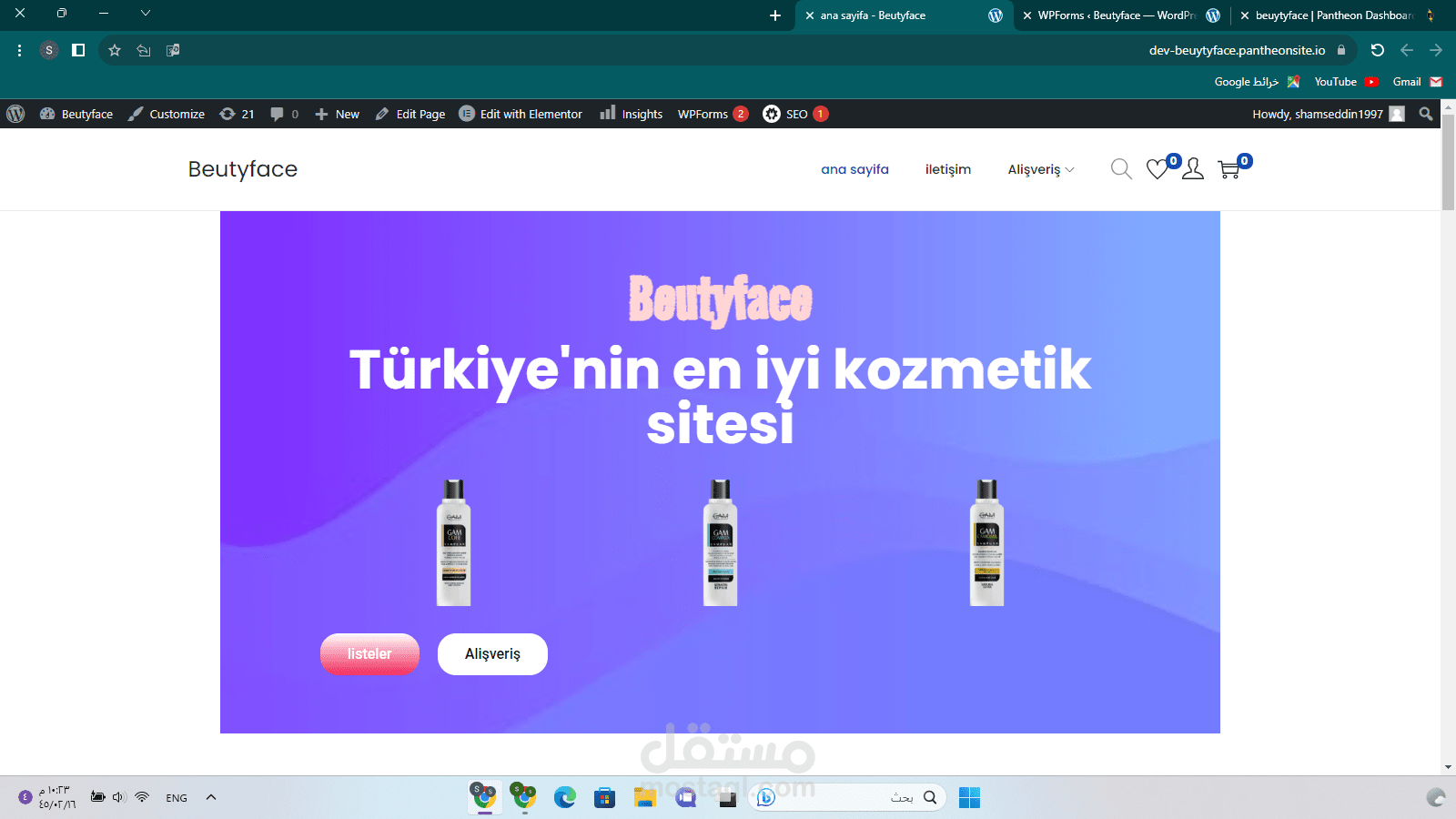Open the Wi-Fi network tray icon
Image resolution: width=1456 pixels, height=819 pixels.
(x=142, y=797)
